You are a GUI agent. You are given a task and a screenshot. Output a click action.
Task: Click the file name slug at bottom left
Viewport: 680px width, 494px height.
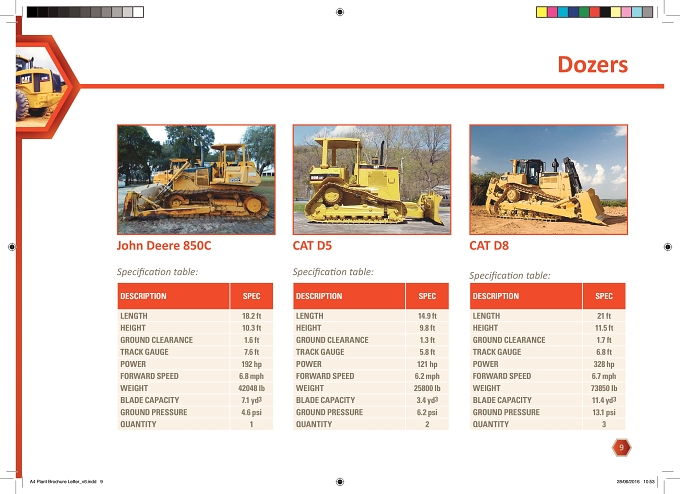[66, 481]
